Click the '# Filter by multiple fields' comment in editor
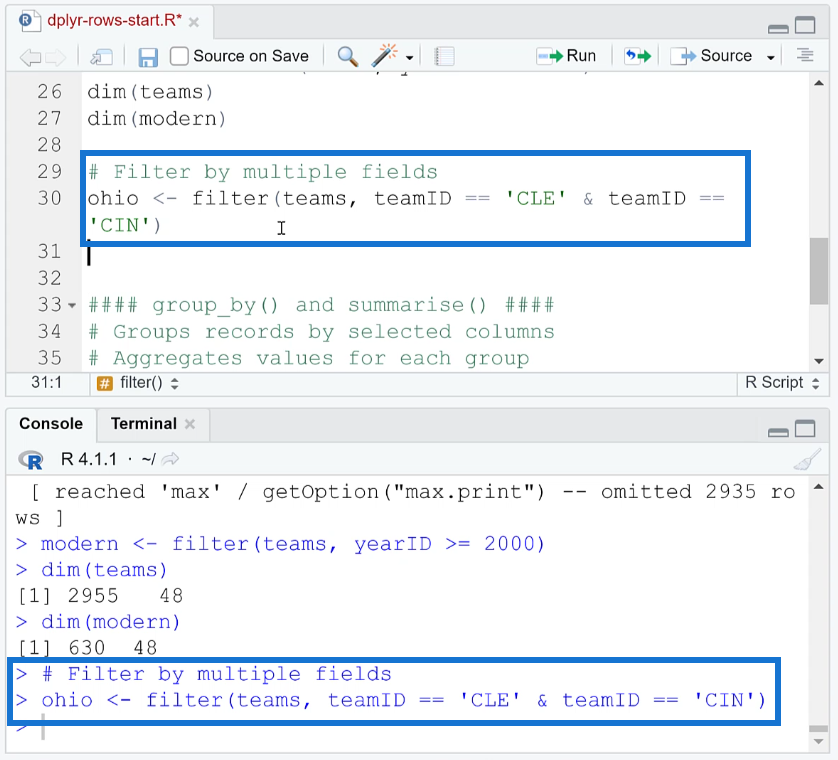The height and width of the screenshot is (760, 838). pos(262,172)
